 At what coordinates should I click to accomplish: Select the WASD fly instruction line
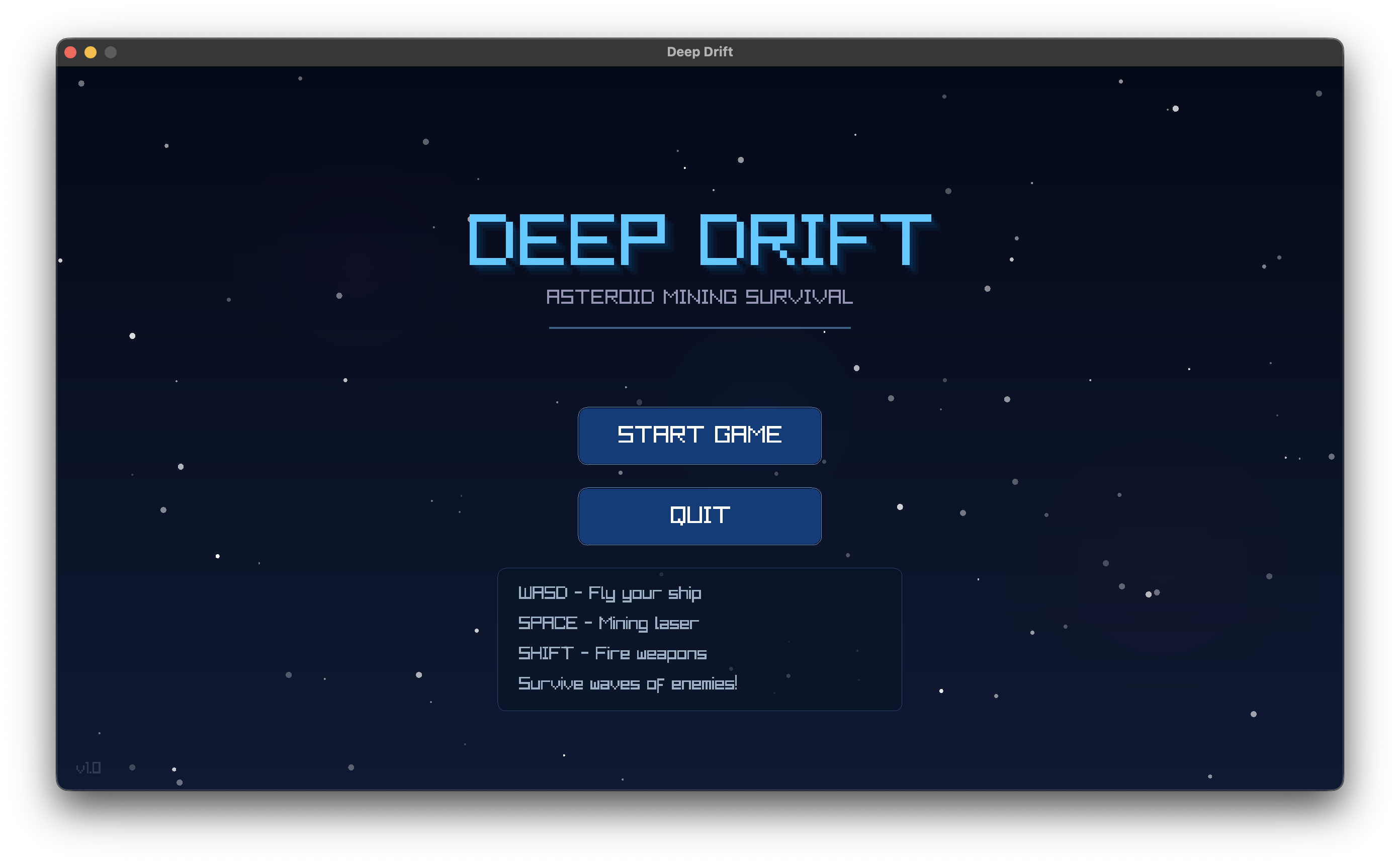(609, 593)
